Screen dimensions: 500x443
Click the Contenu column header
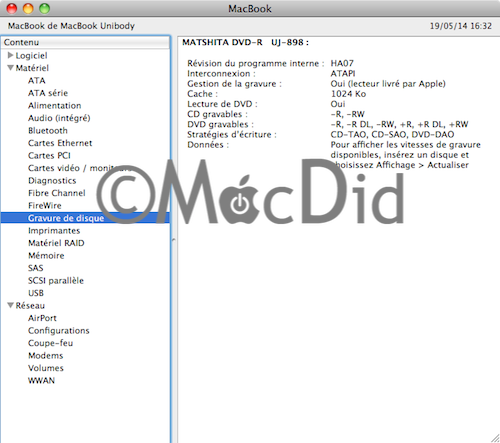[x=85, y=42]
